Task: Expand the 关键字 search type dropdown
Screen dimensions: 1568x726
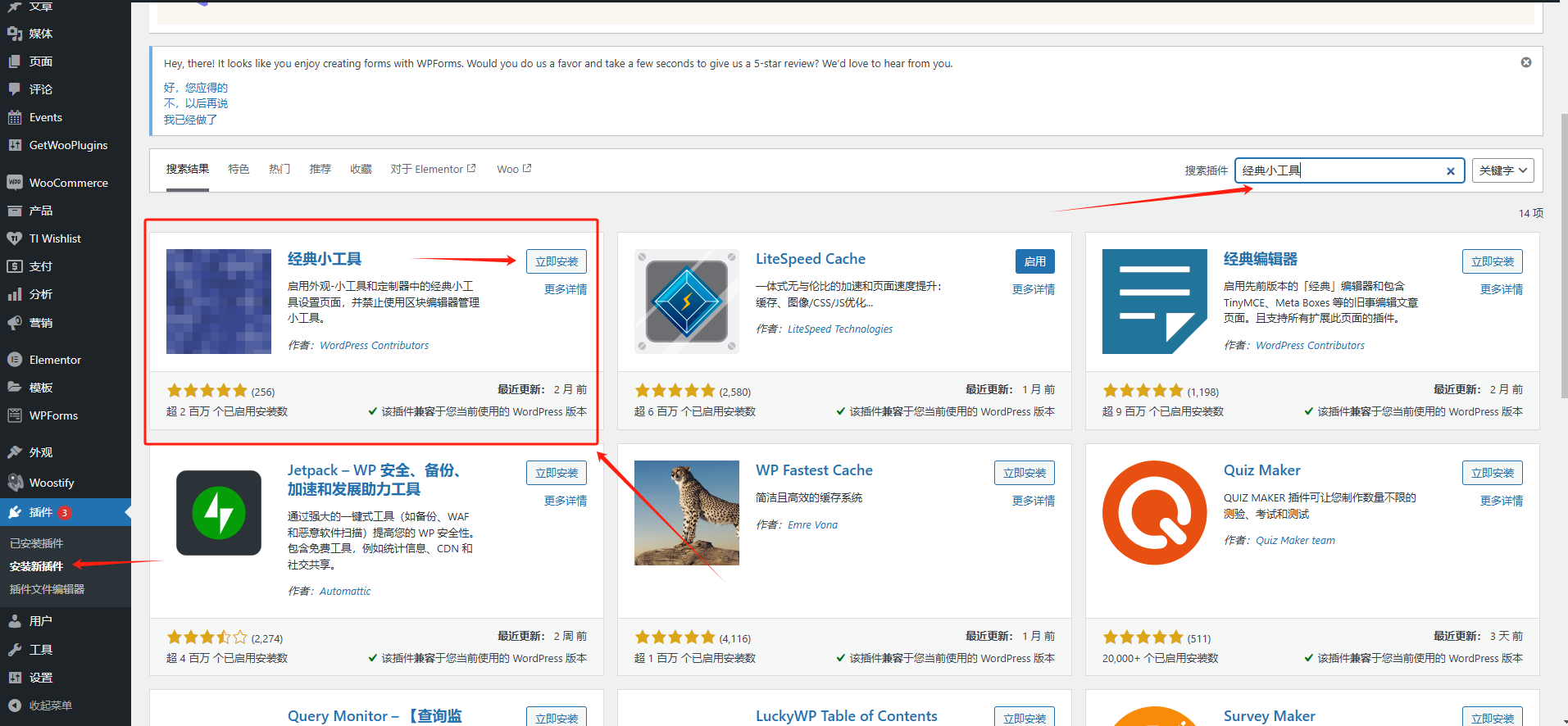Action: tap(1502, 170)
